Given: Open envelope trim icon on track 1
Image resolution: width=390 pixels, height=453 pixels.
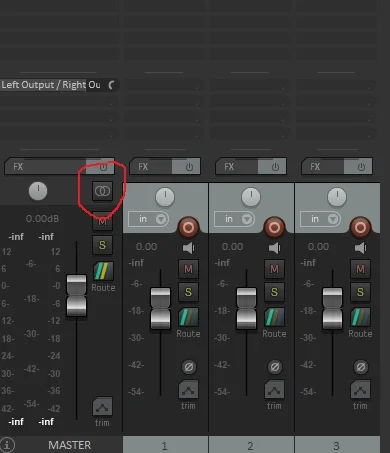Looking at the screenshot, I should (x=188, y=389).
